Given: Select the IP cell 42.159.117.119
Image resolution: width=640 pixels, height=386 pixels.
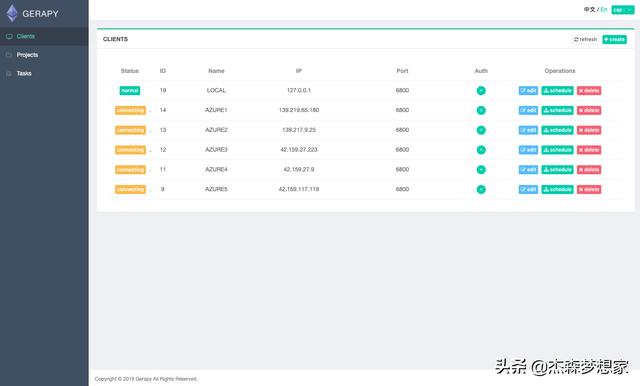Looking at the screenshot, I should (299, 189).
